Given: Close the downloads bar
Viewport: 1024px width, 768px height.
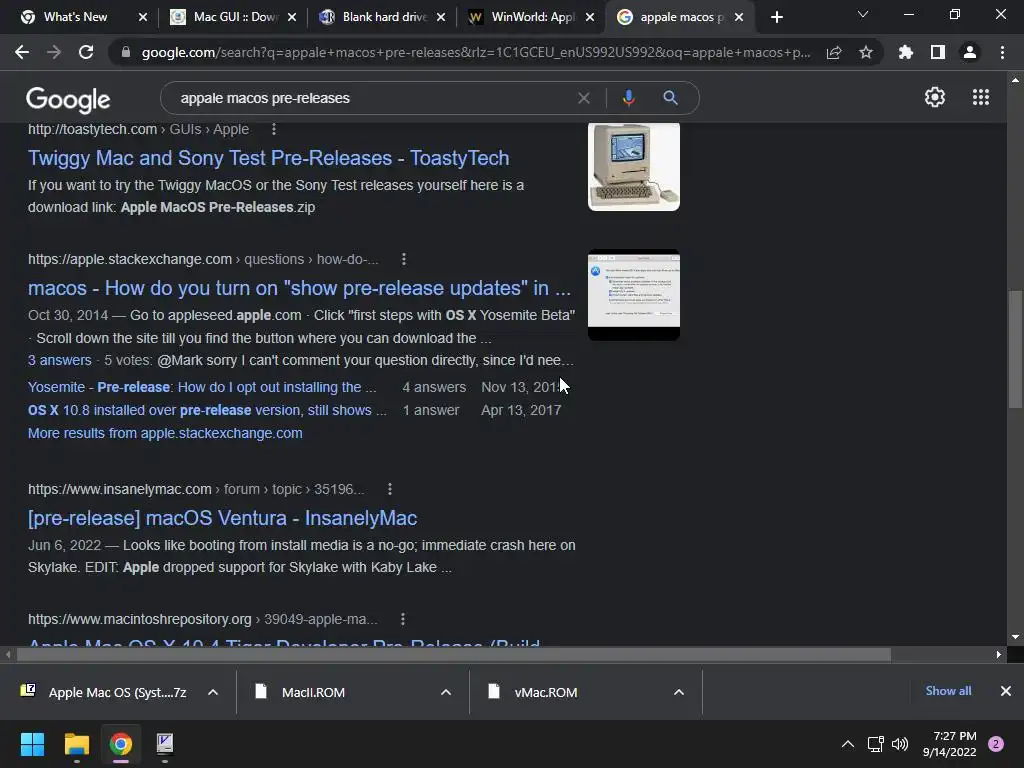Looking at the screenshot, I should pyautogui.click(x=1006, y=691).
